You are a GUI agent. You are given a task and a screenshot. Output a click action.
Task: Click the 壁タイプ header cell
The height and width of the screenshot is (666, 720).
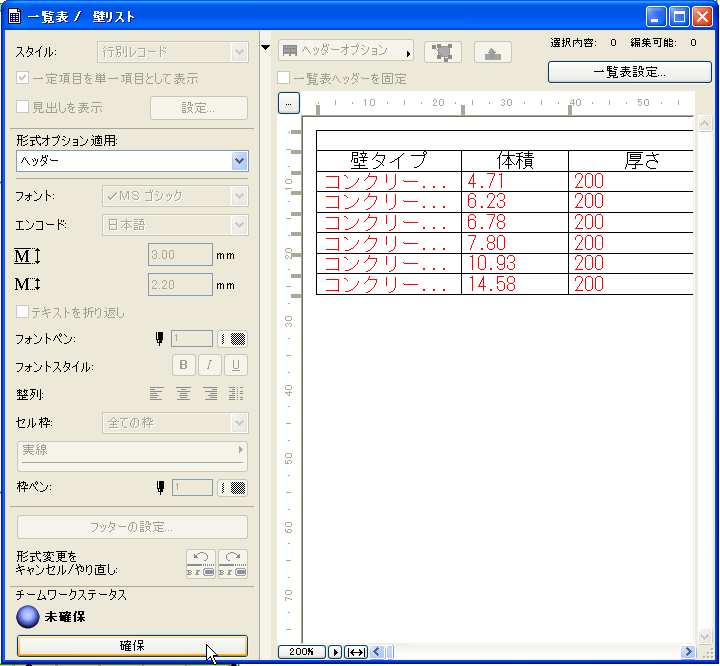[x=389, y=161]
